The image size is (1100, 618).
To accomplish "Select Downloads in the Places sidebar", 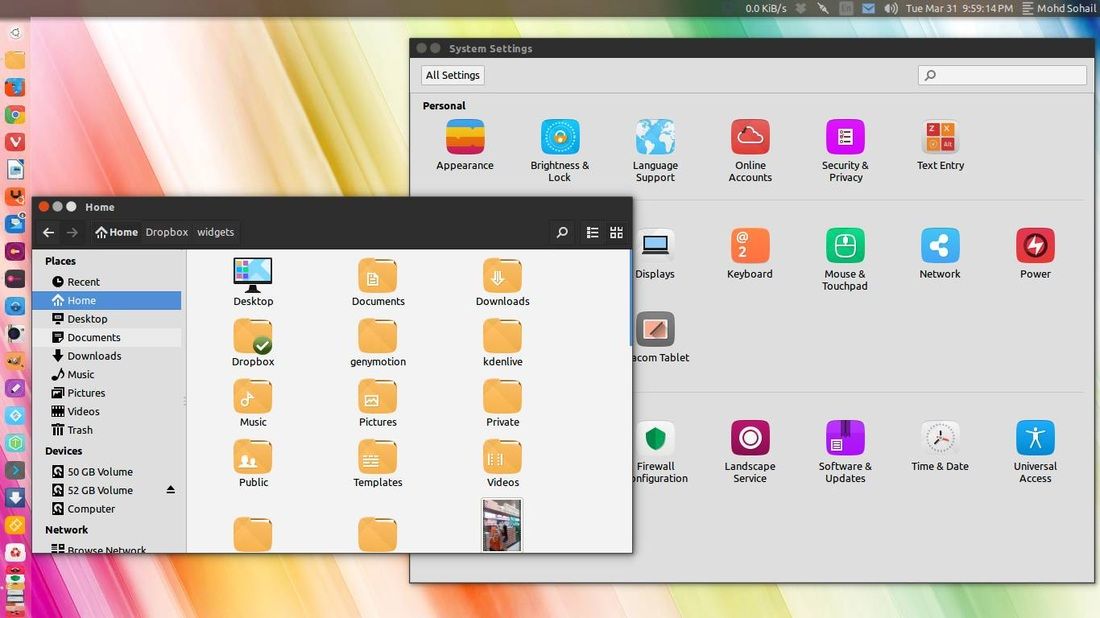I will pyautogui.click(x=94, y=356).
